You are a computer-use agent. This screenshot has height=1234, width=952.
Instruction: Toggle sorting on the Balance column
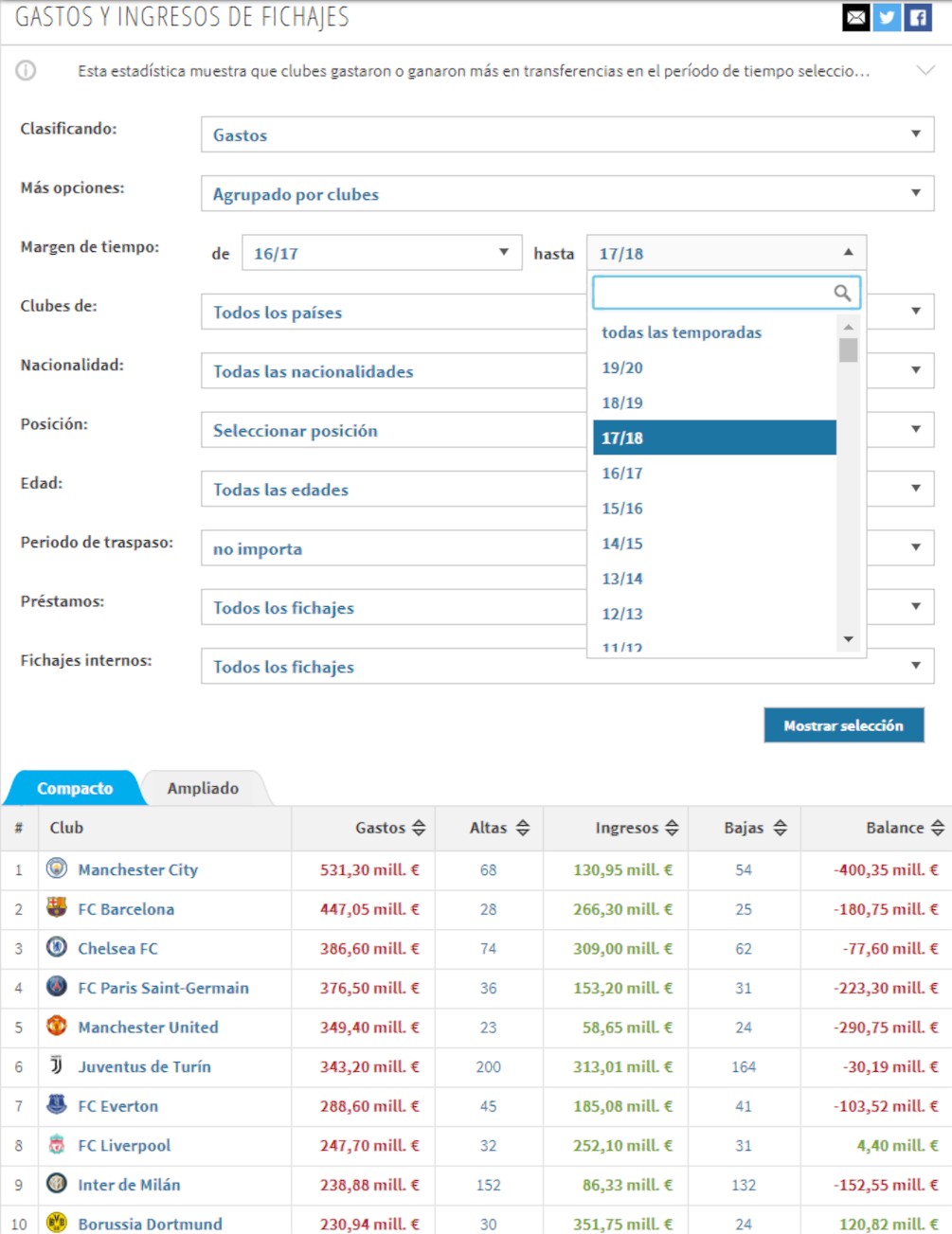937,828
